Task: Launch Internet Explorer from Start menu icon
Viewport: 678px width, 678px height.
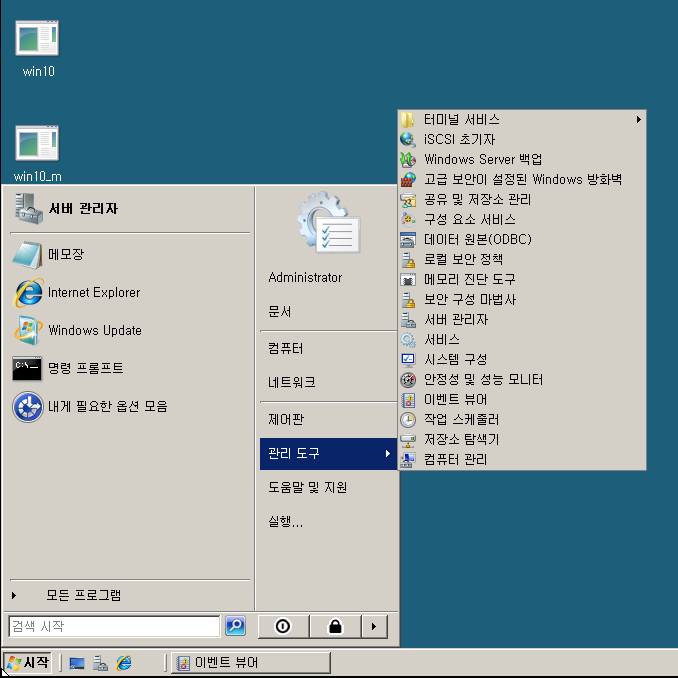Action: click(x=29, y=293)
